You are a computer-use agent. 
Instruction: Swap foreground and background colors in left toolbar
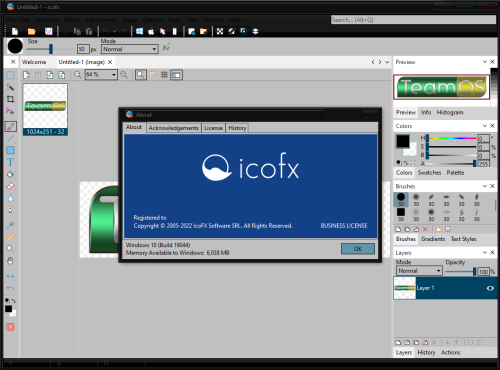(14, 301)
